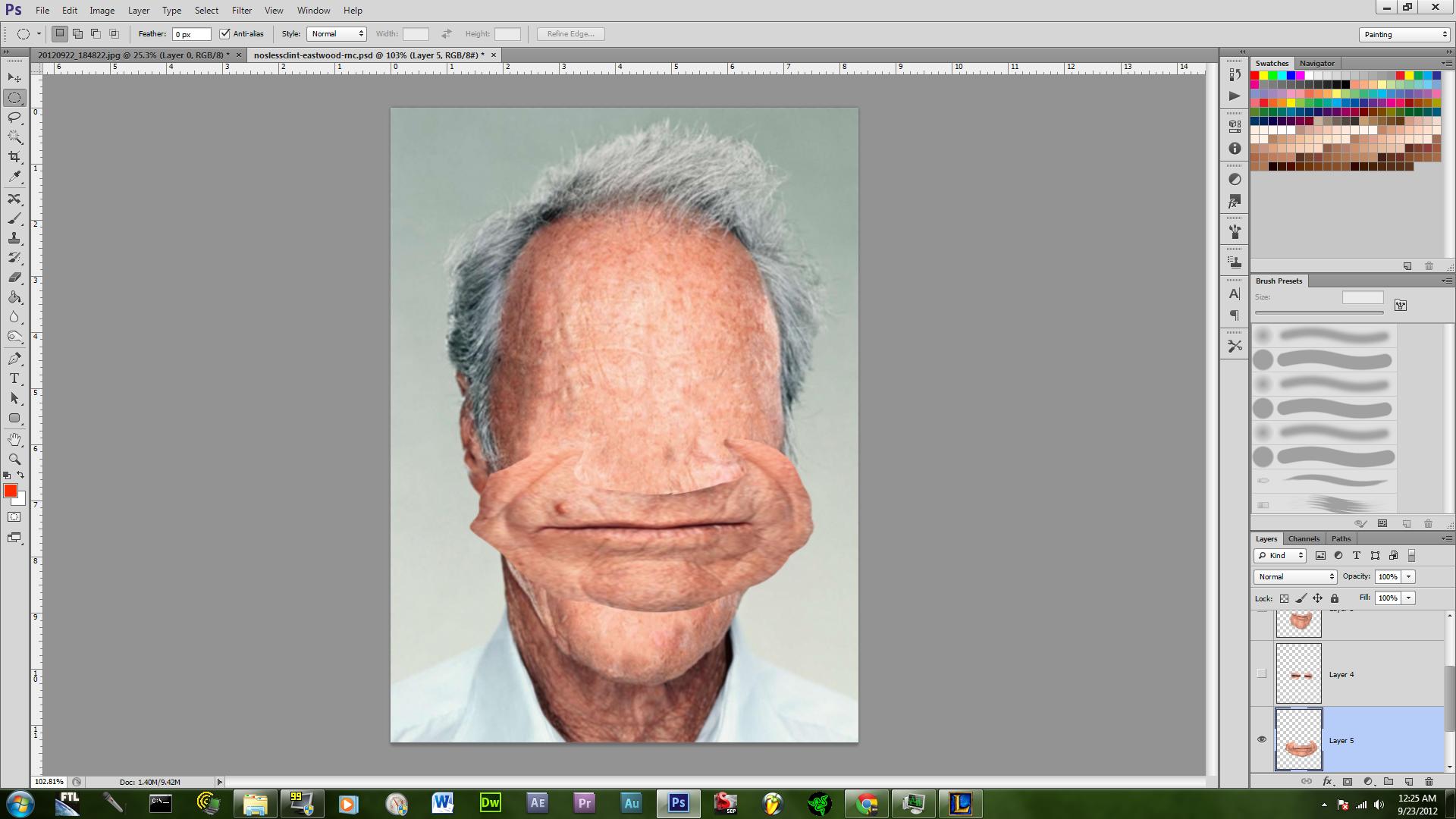Toggle Lock all padlock

tap(1335, 598)
